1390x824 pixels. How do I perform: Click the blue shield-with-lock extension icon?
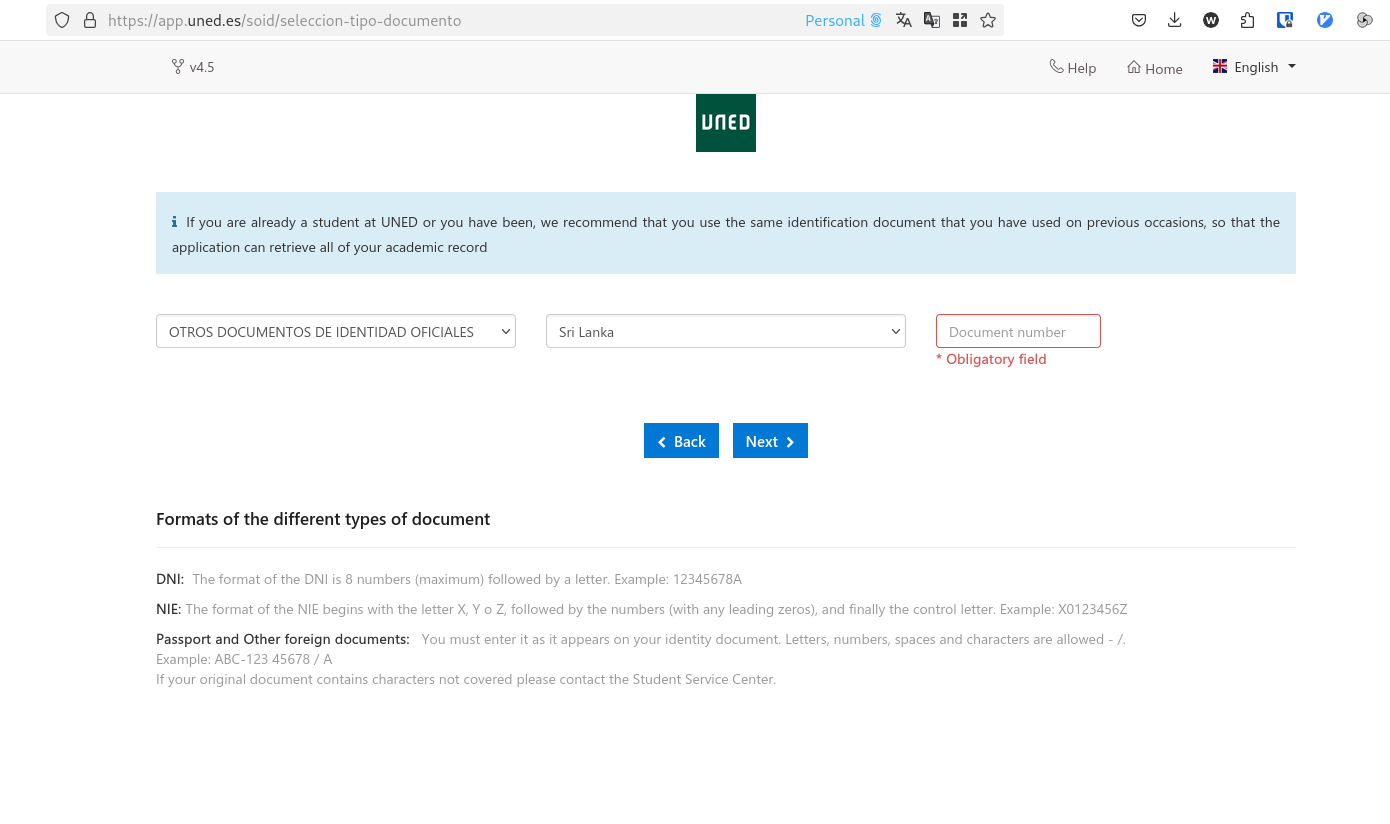[1286, 20]
